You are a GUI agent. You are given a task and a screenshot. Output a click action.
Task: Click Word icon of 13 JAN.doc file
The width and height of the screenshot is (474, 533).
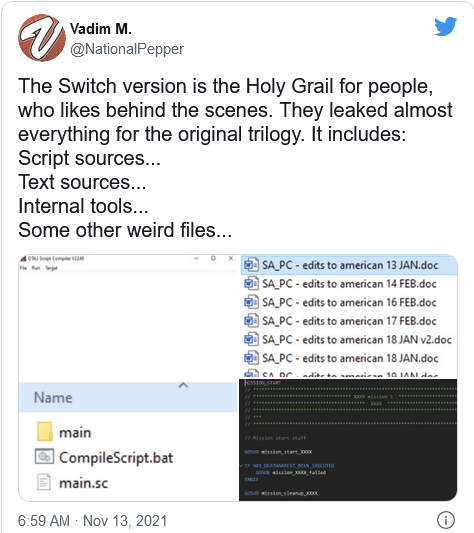coord(251,265)
